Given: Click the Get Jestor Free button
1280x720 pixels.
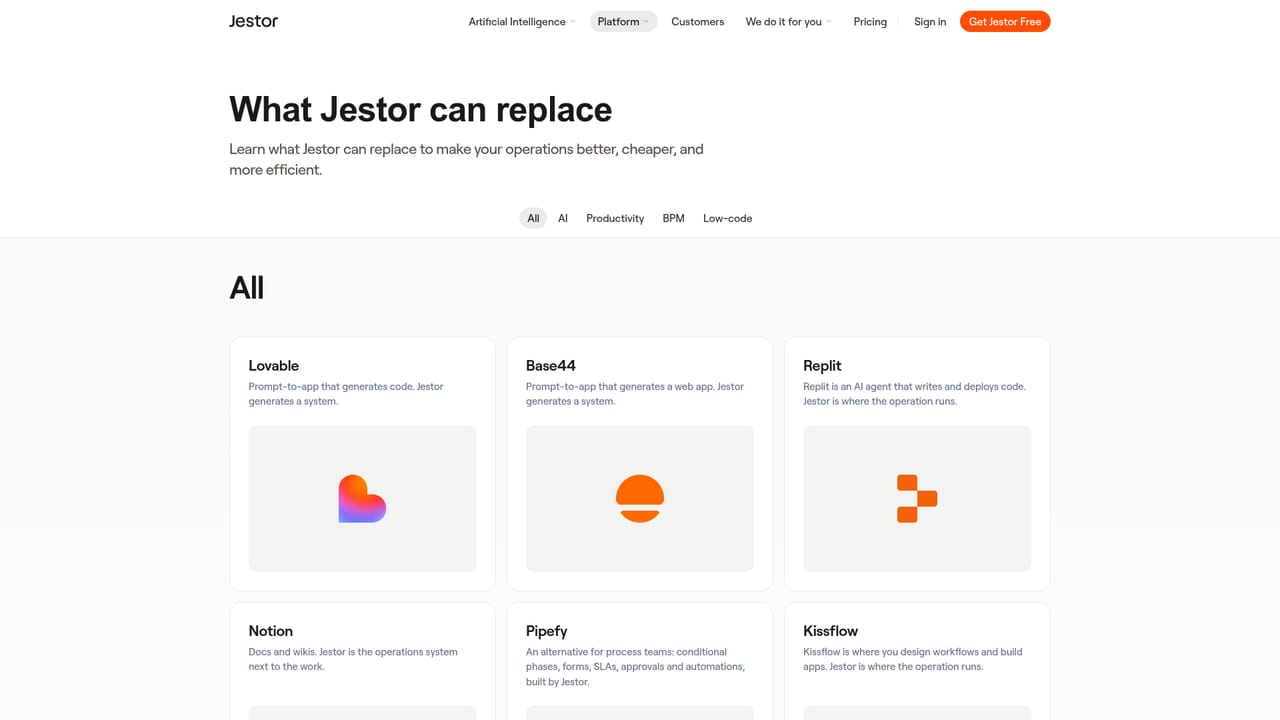Looking at the screenshot, I should tap(1005, 22).
